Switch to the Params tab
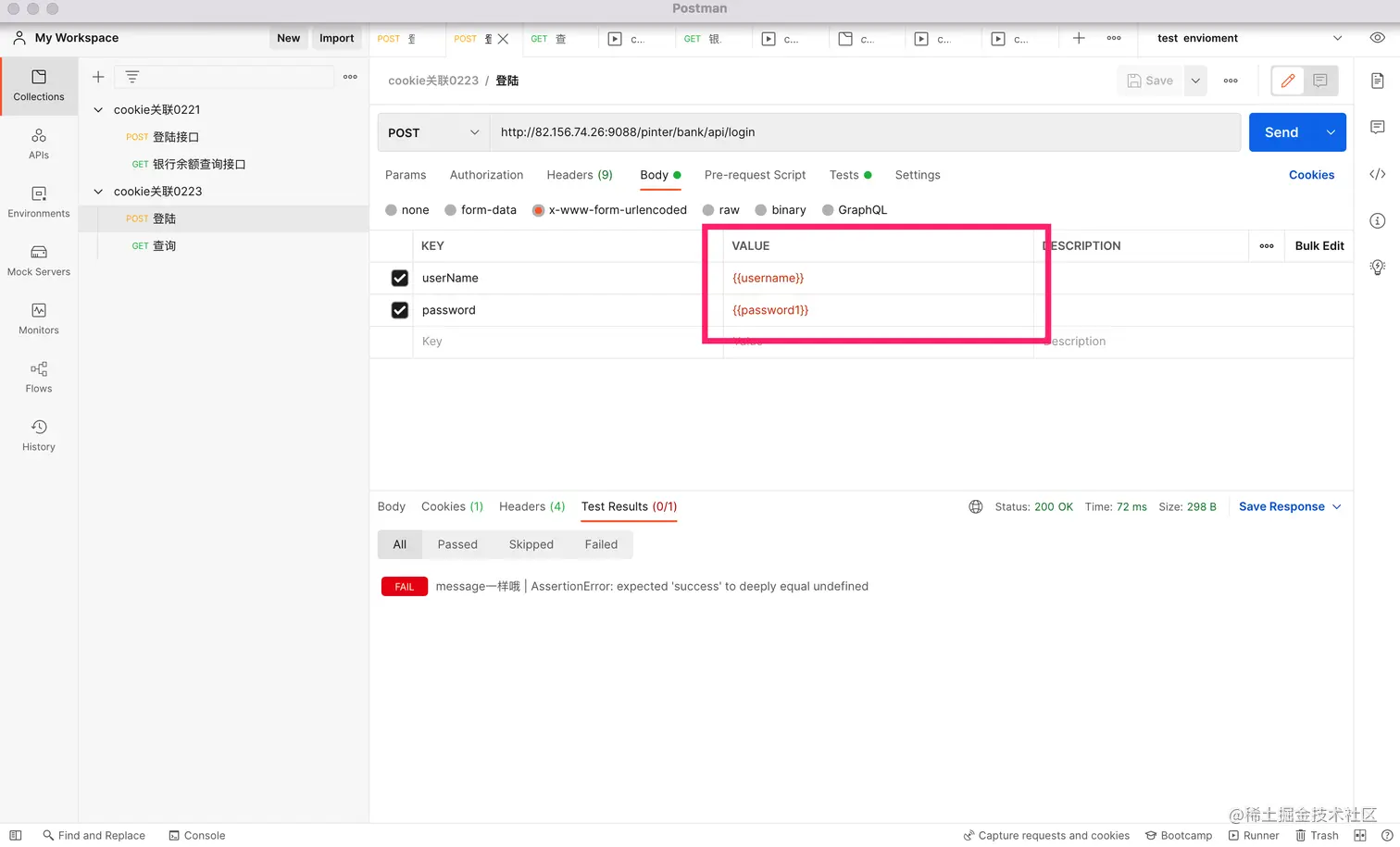 406,175
